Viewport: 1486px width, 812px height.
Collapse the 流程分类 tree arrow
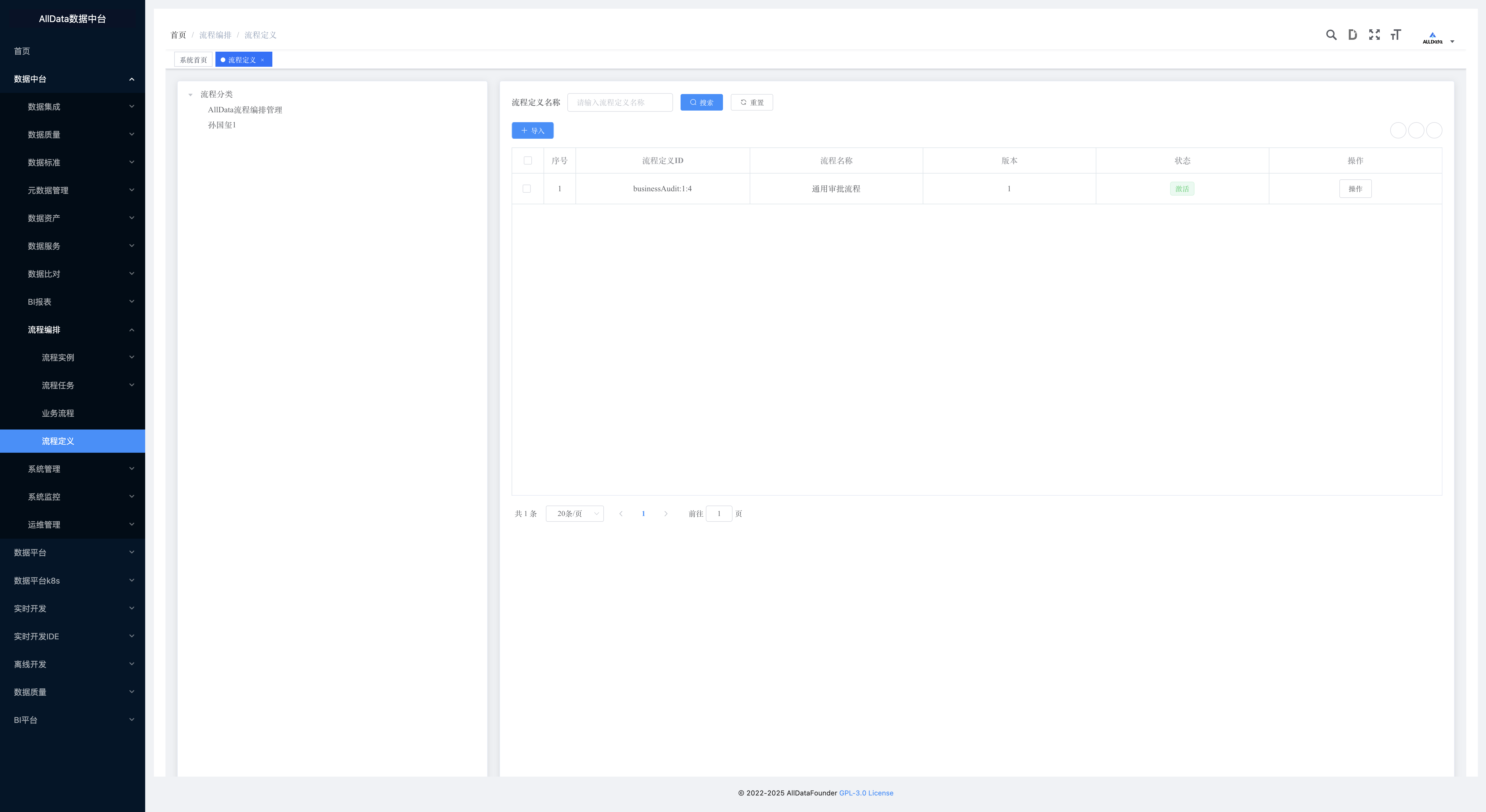[190, 95]
